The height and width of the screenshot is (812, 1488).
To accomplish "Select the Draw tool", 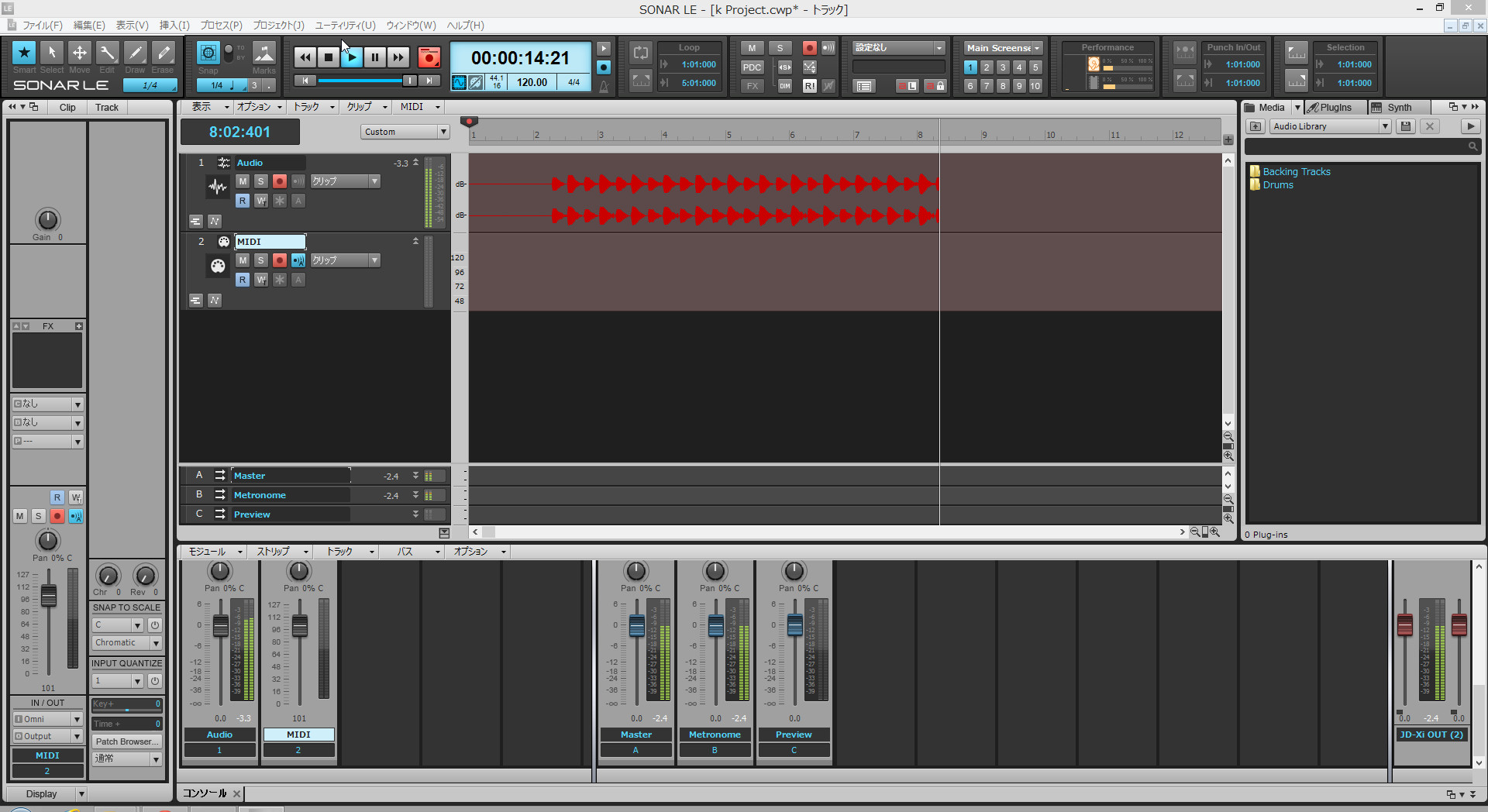I will (135, 53).
